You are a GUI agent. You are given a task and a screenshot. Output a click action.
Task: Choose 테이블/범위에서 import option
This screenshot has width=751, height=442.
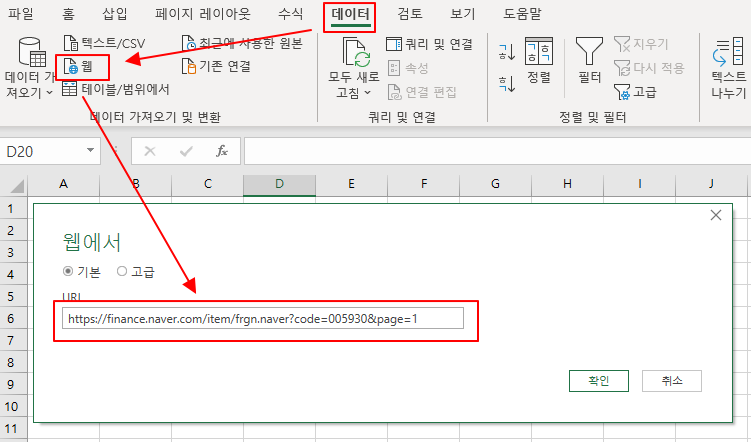tap(116, 89)
